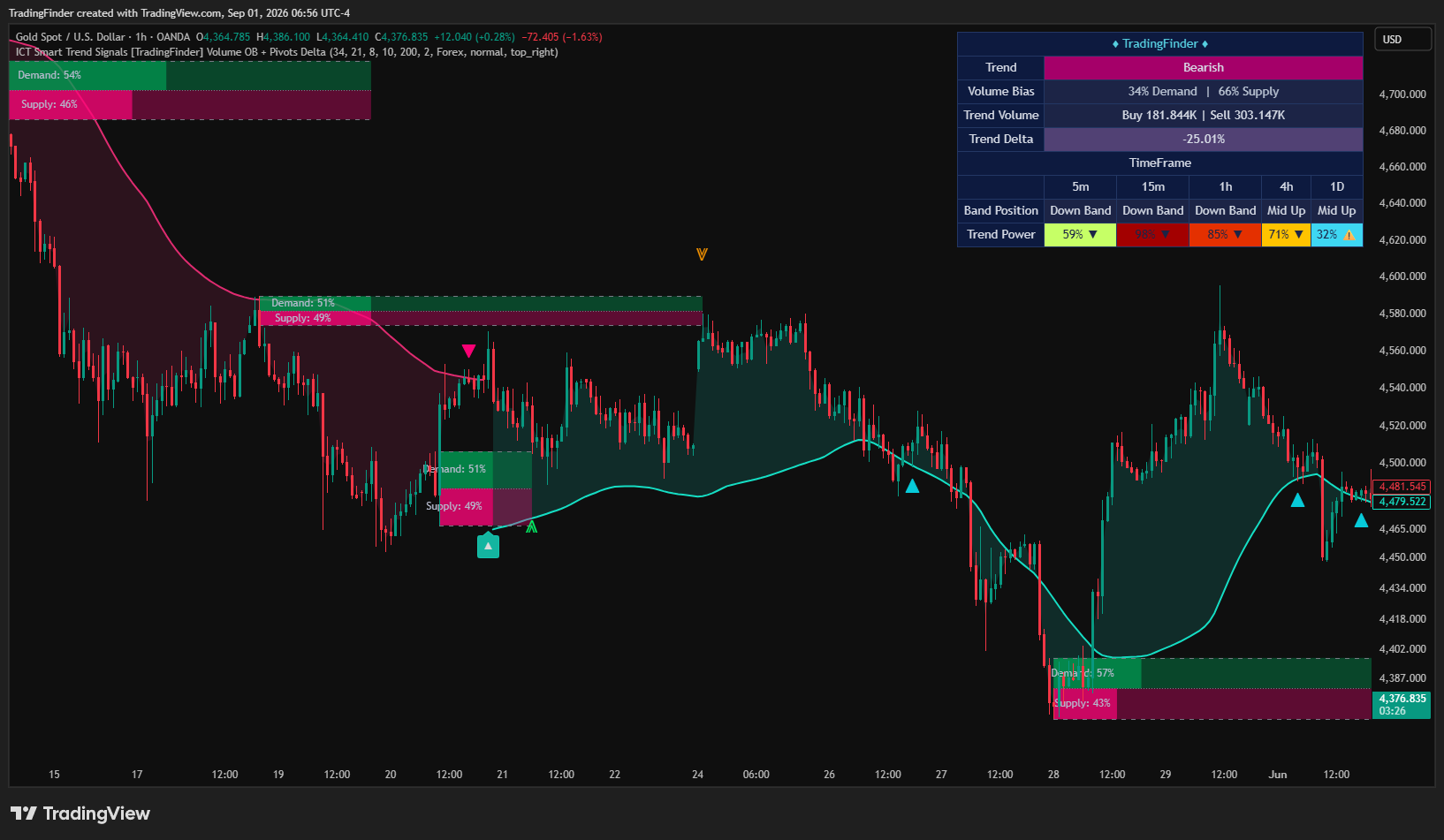Click the Bearish trend cell
This screenshot has height=840, width=1444.
coord(1203,68)
